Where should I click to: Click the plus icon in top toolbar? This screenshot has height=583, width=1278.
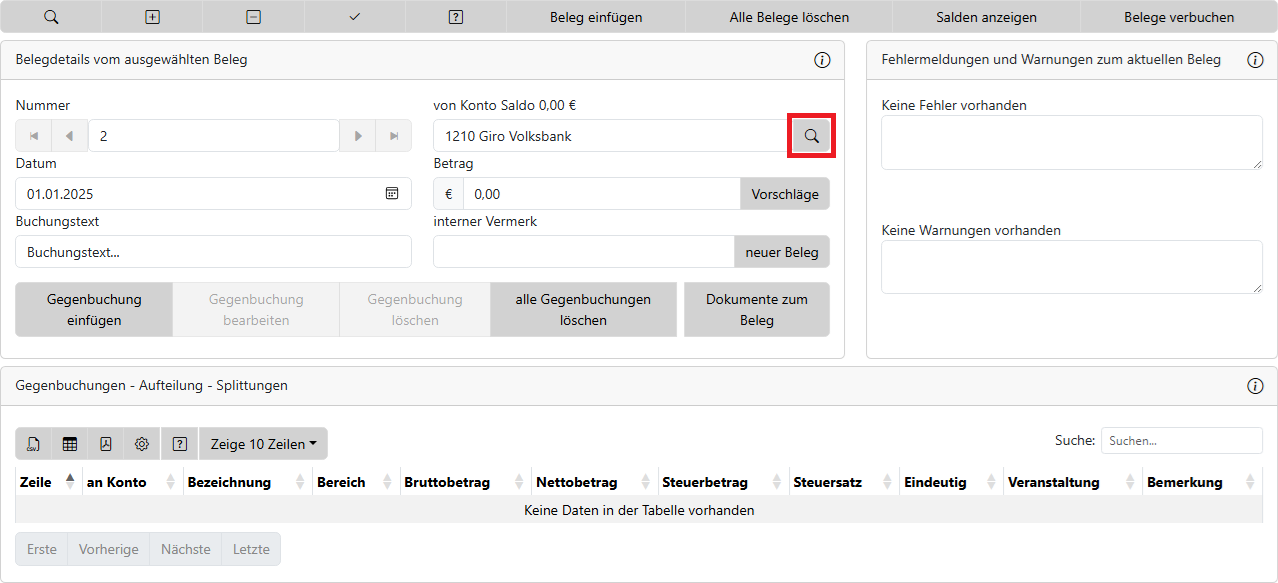coord(152,17)
